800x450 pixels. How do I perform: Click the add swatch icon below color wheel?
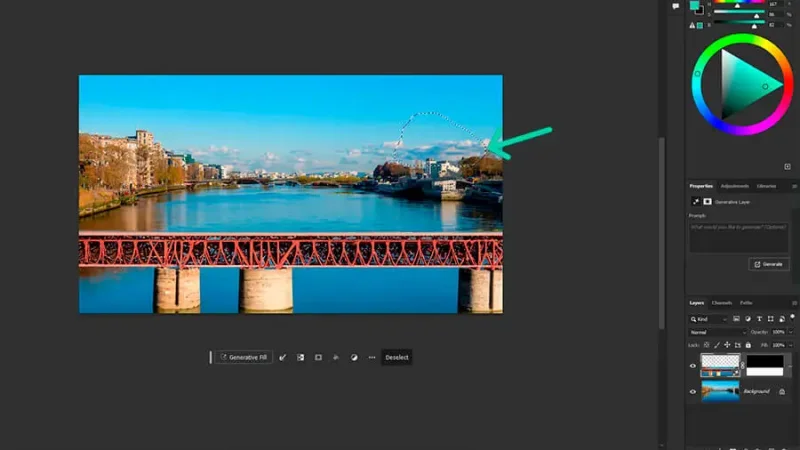coord(787,167)
